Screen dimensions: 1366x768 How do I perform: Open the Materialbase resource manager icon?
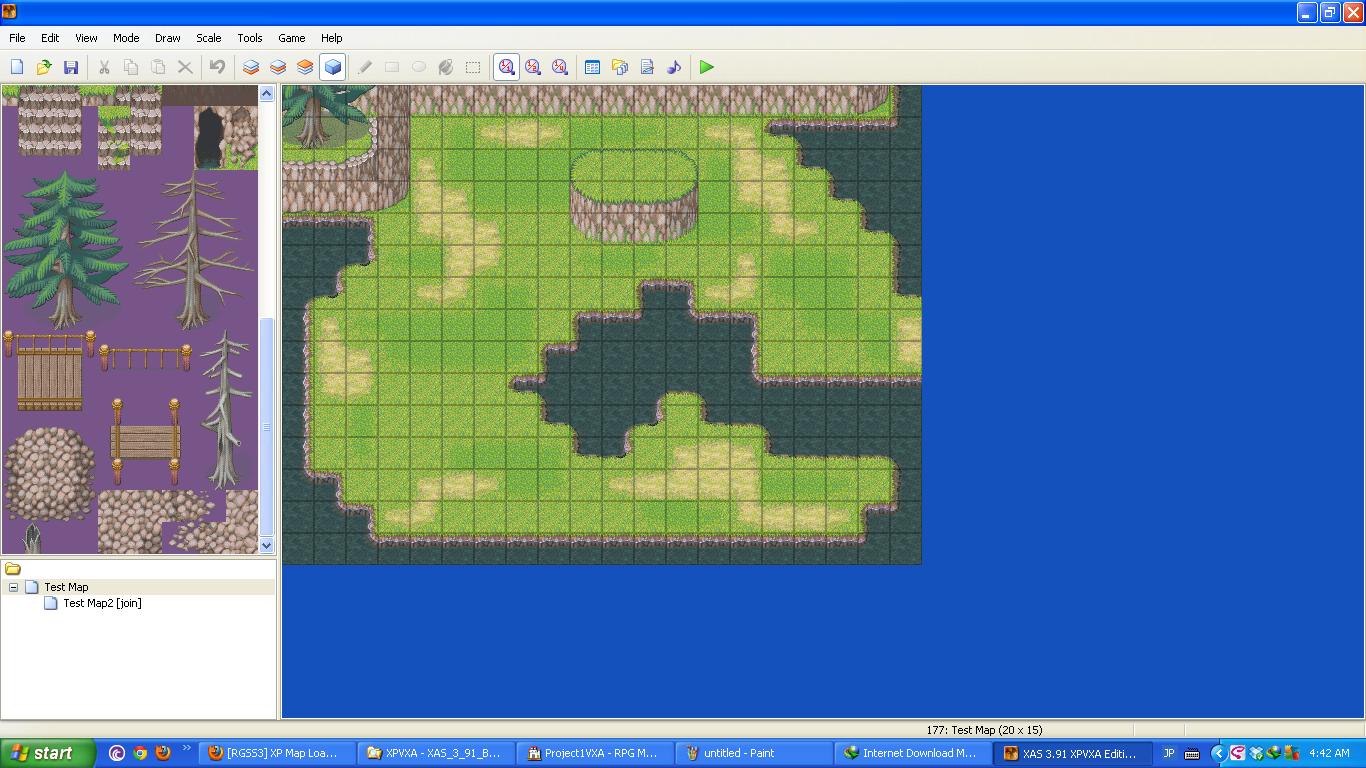(620, 67)
